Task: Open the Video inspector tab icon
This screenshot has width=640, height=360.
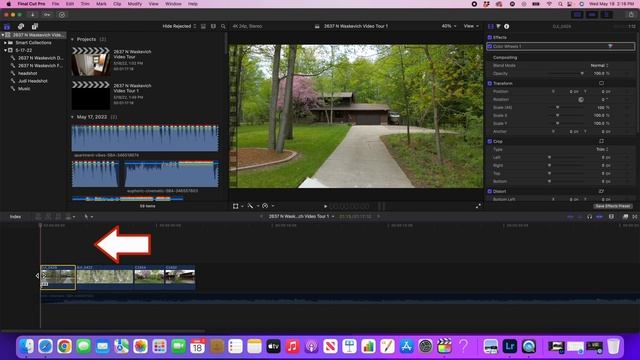Action: pyautogui.click(x=491, y=26)
